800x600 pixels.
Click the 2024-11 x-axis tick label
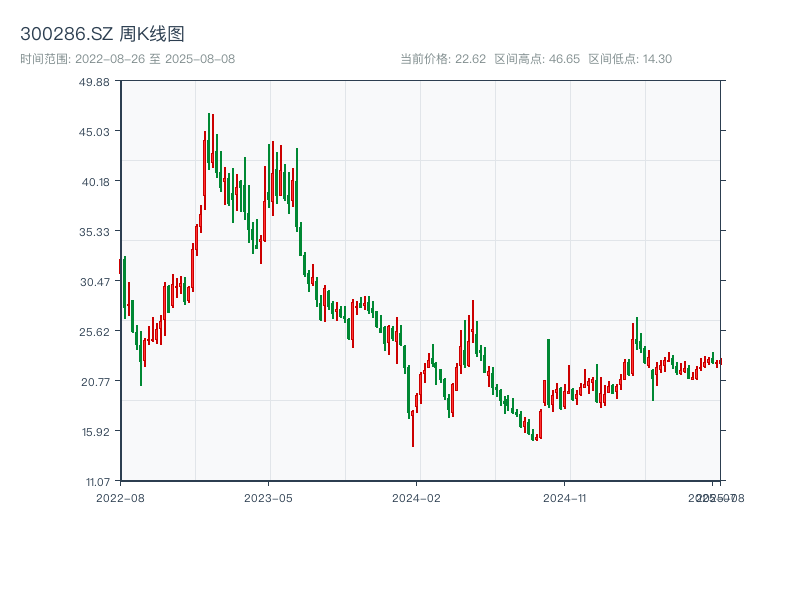(x=564, y=498)
